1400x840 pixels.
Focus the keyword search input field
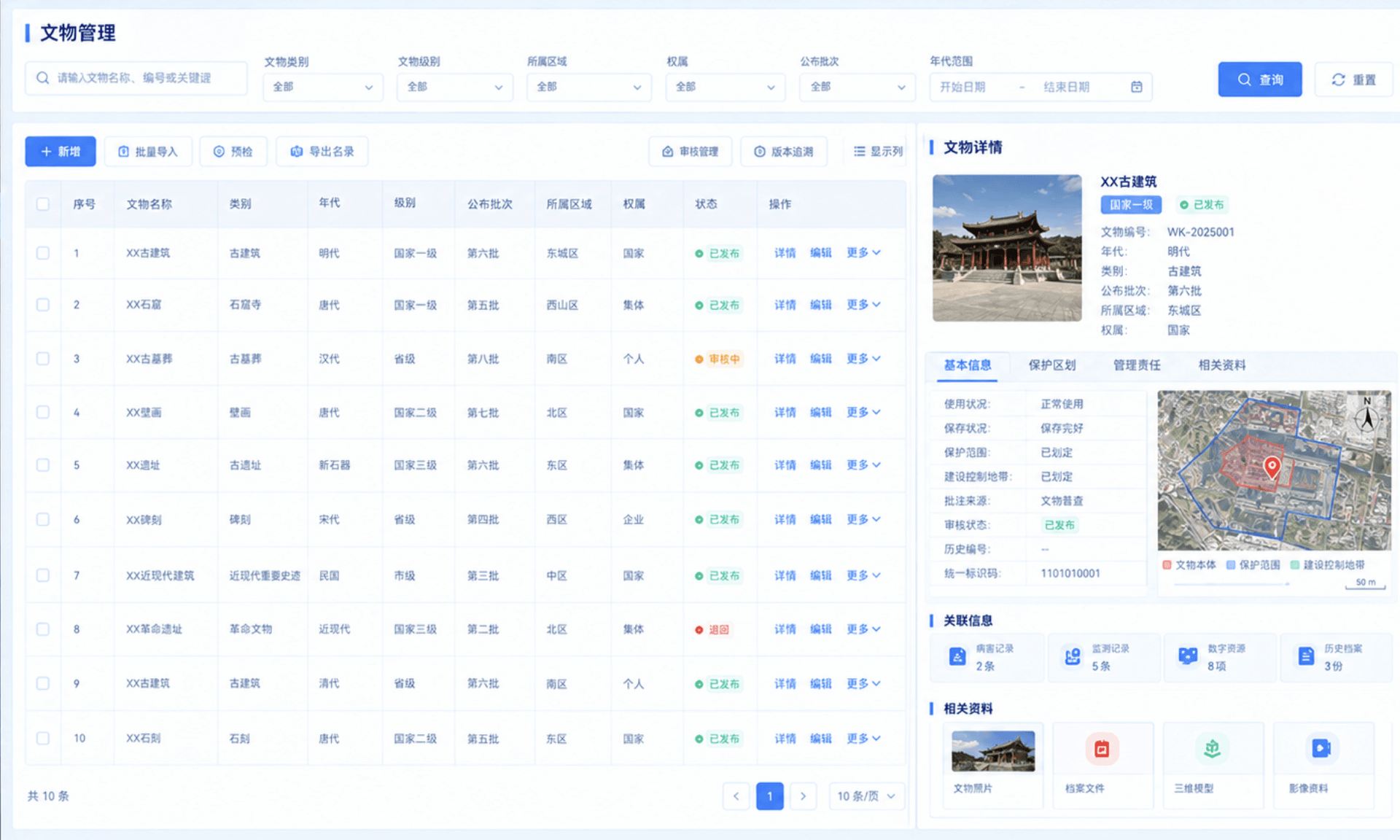pos(136,78)
